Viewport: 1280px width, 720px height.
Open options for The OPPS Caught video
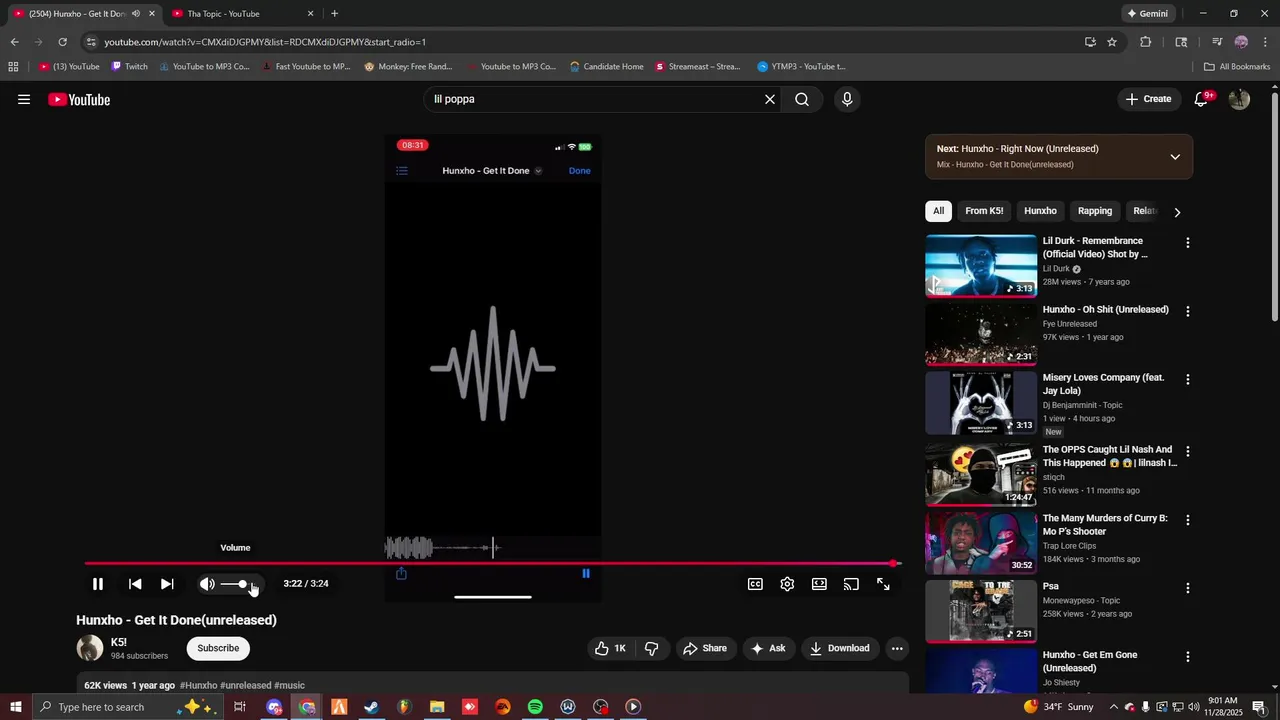tap(1188, 452)
